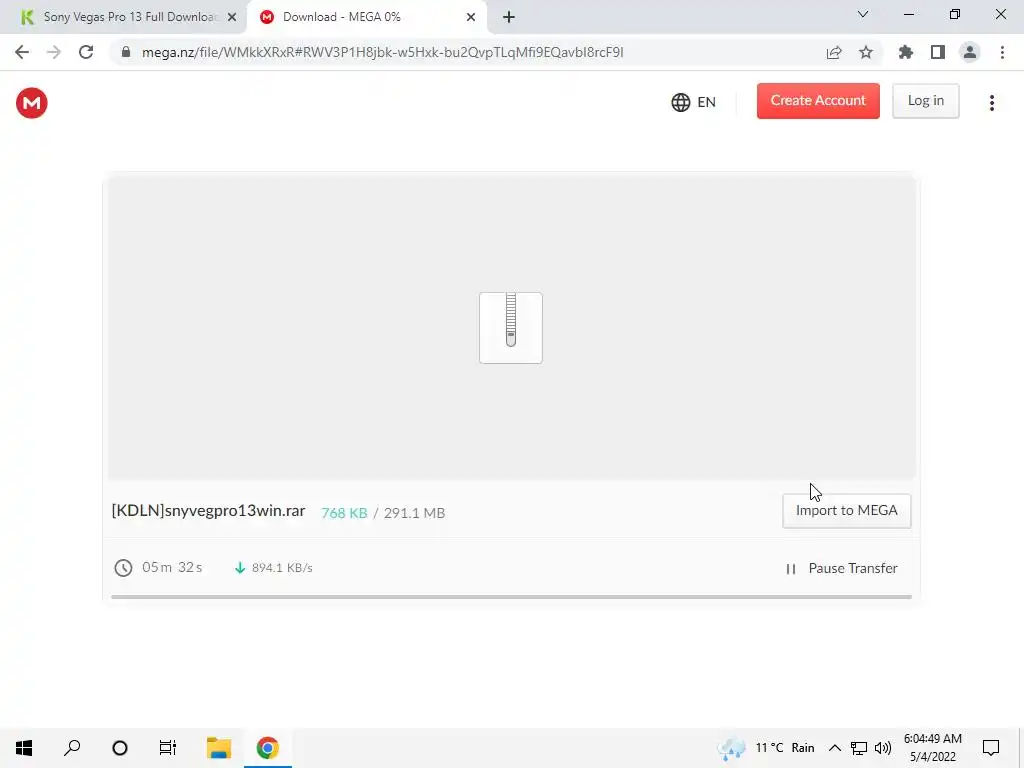Click the network tray icon
This screenshot has height=768, width=1024.
[x=859, y=748]
